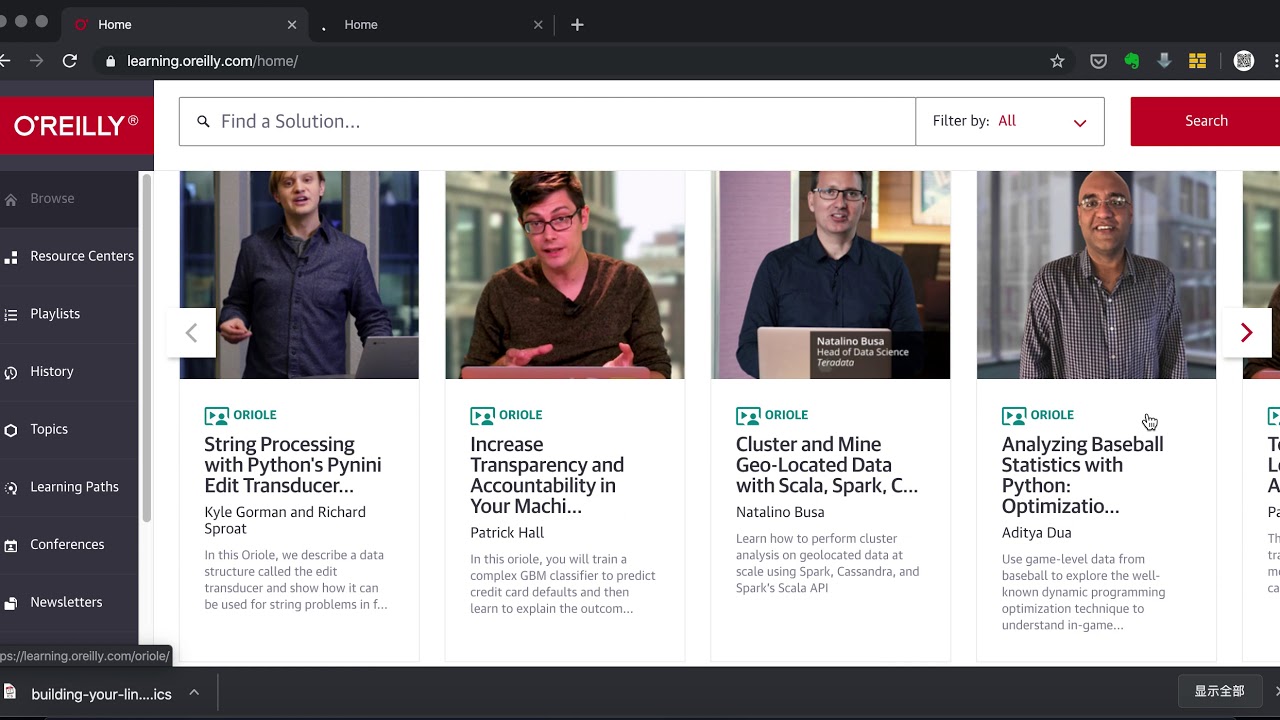Expand the downloaded file options chevron

194,692
